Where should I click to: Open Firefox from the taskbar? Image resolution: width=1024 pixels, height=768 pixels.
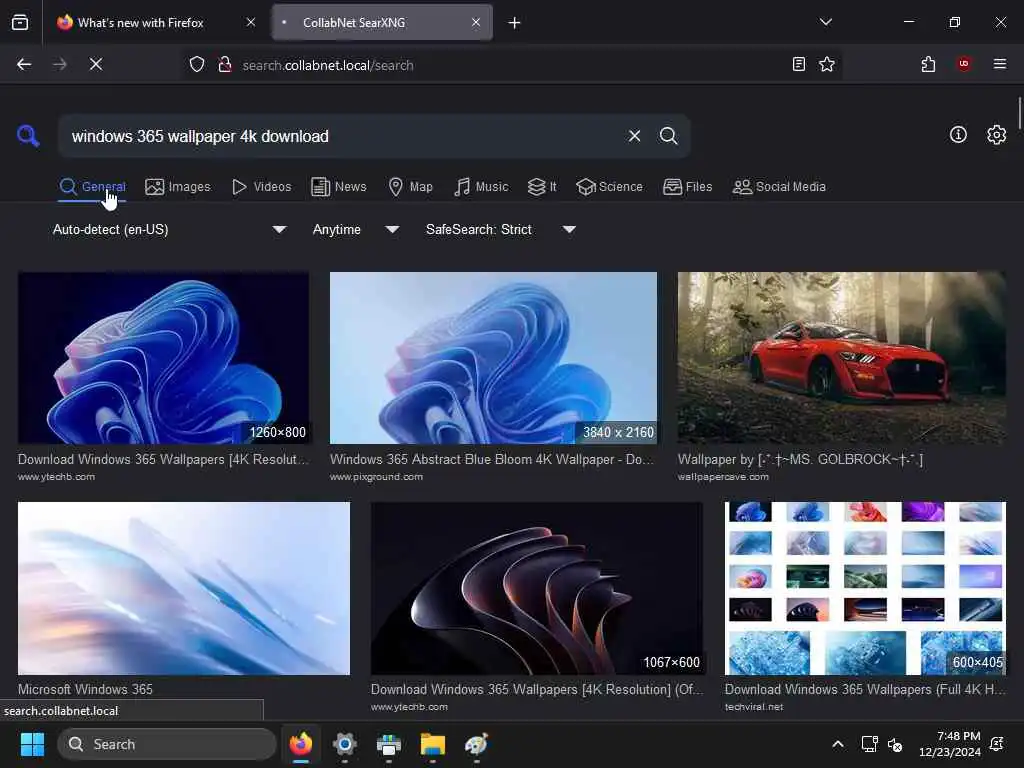click(x=301, y=744)
